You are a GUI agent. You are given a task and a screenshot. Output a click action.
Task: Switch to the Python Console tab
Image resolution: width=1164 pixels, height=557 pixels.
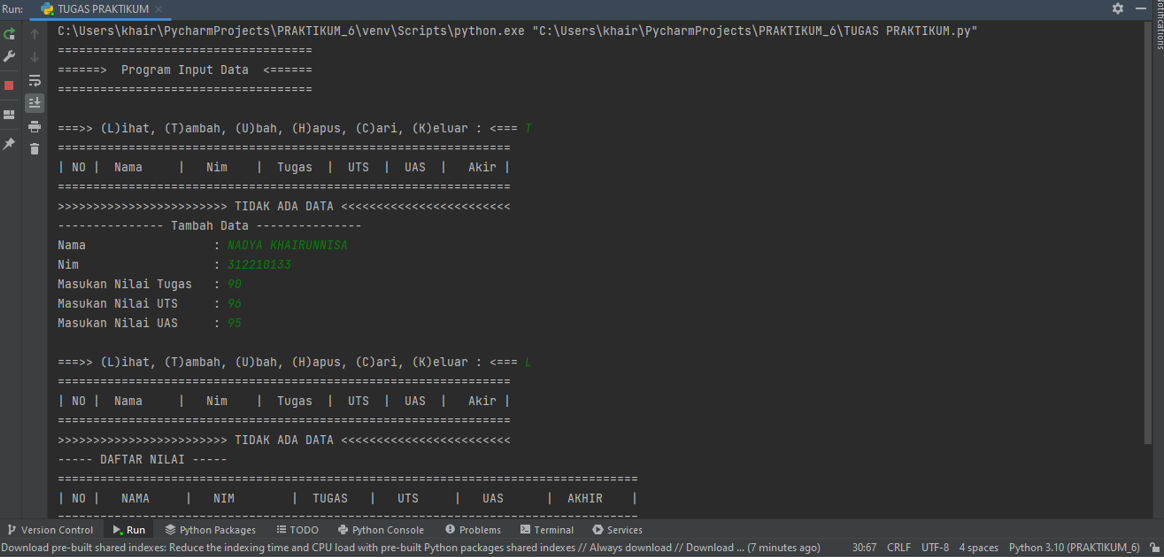click(381, 530)
